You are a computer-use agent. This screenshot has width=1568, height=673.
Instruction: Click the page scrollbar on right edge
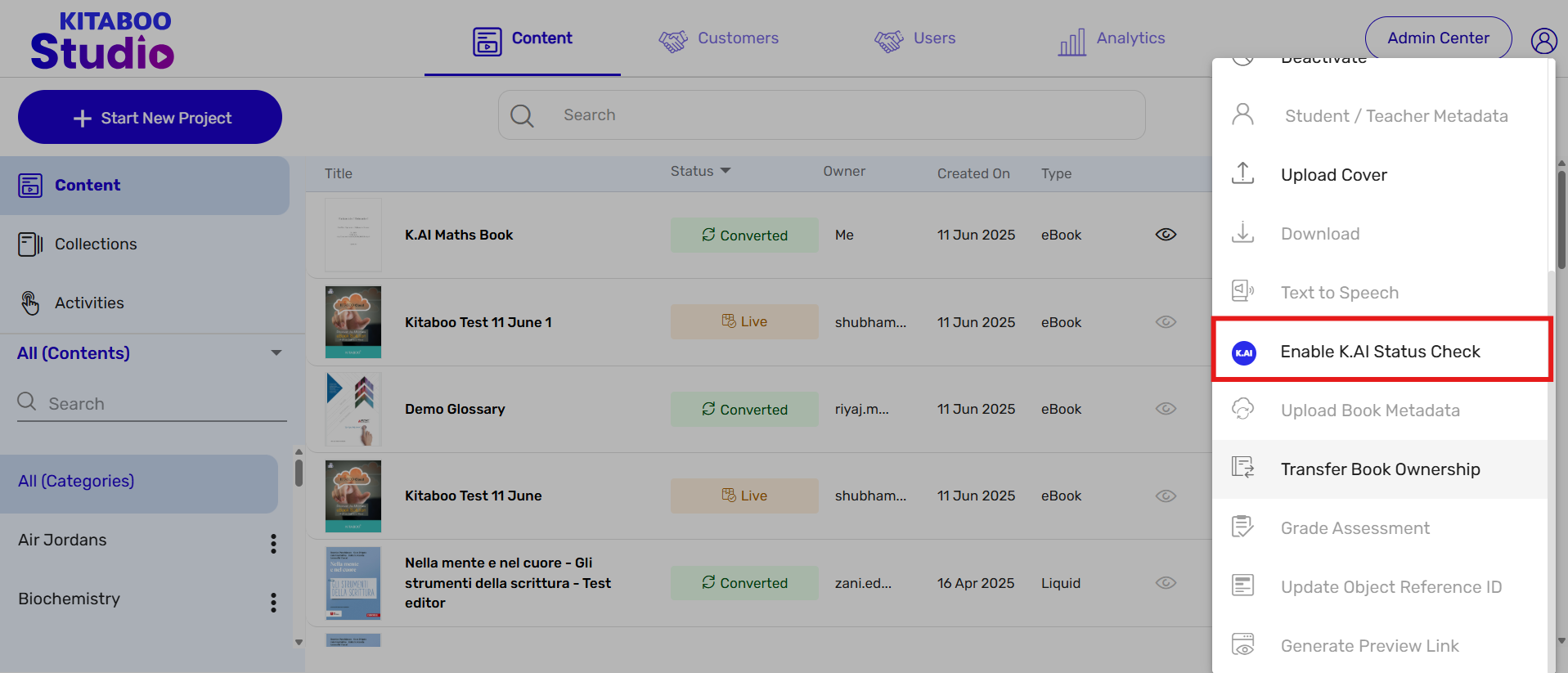point(1561,219)
